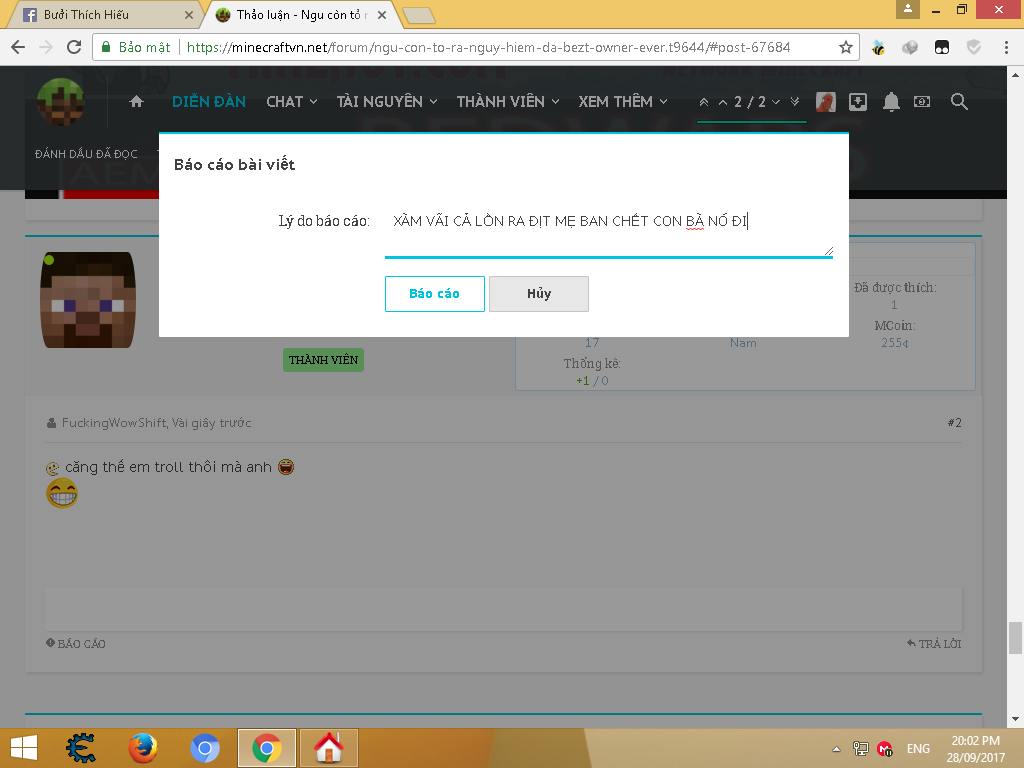Open the money/MCoin icon in navbar
Viewport: 1024px width, 768px height.
(x=921, y=101)
